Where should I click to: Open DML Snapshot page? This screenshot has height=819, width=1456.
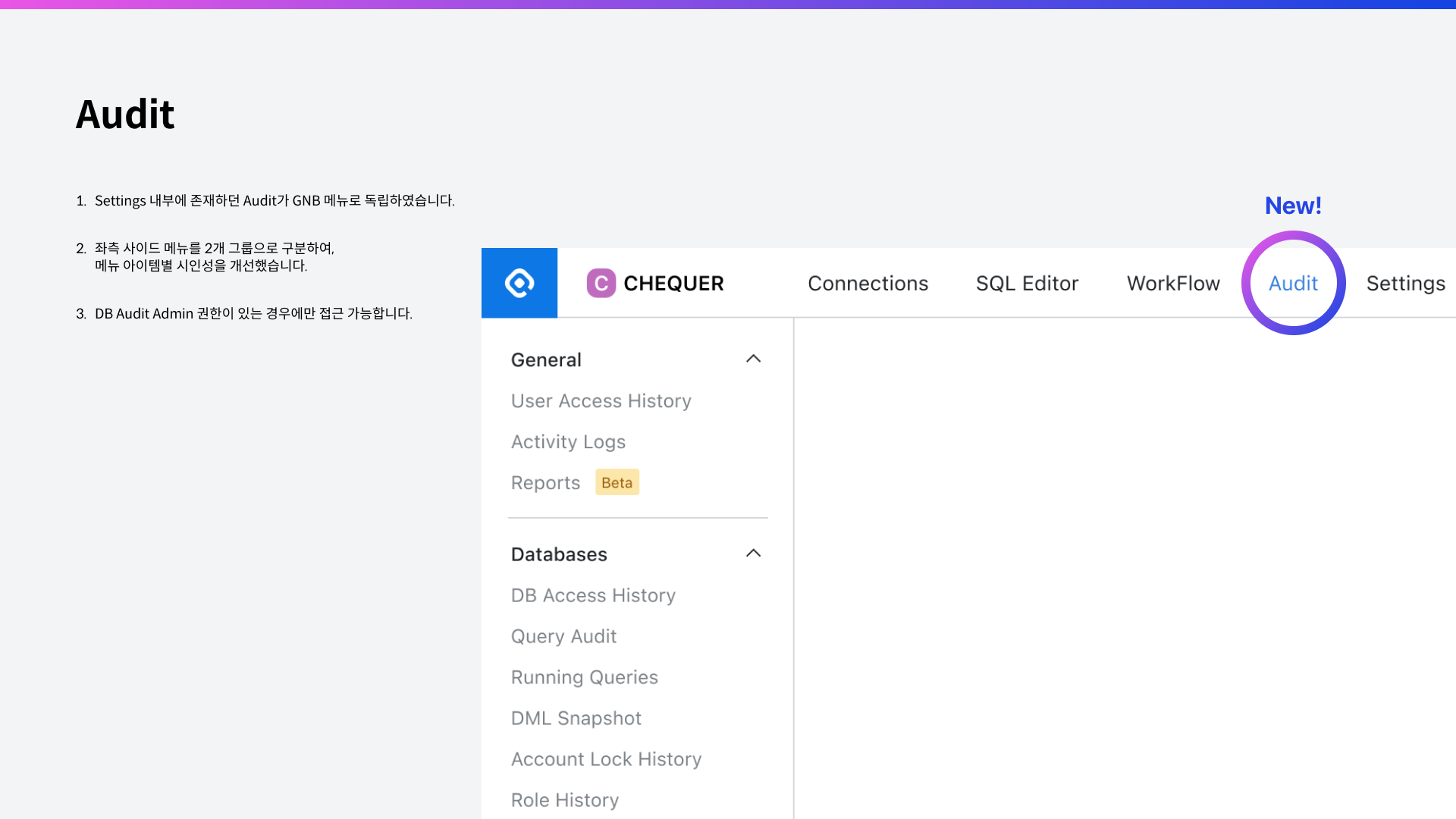tap(576, 718)
